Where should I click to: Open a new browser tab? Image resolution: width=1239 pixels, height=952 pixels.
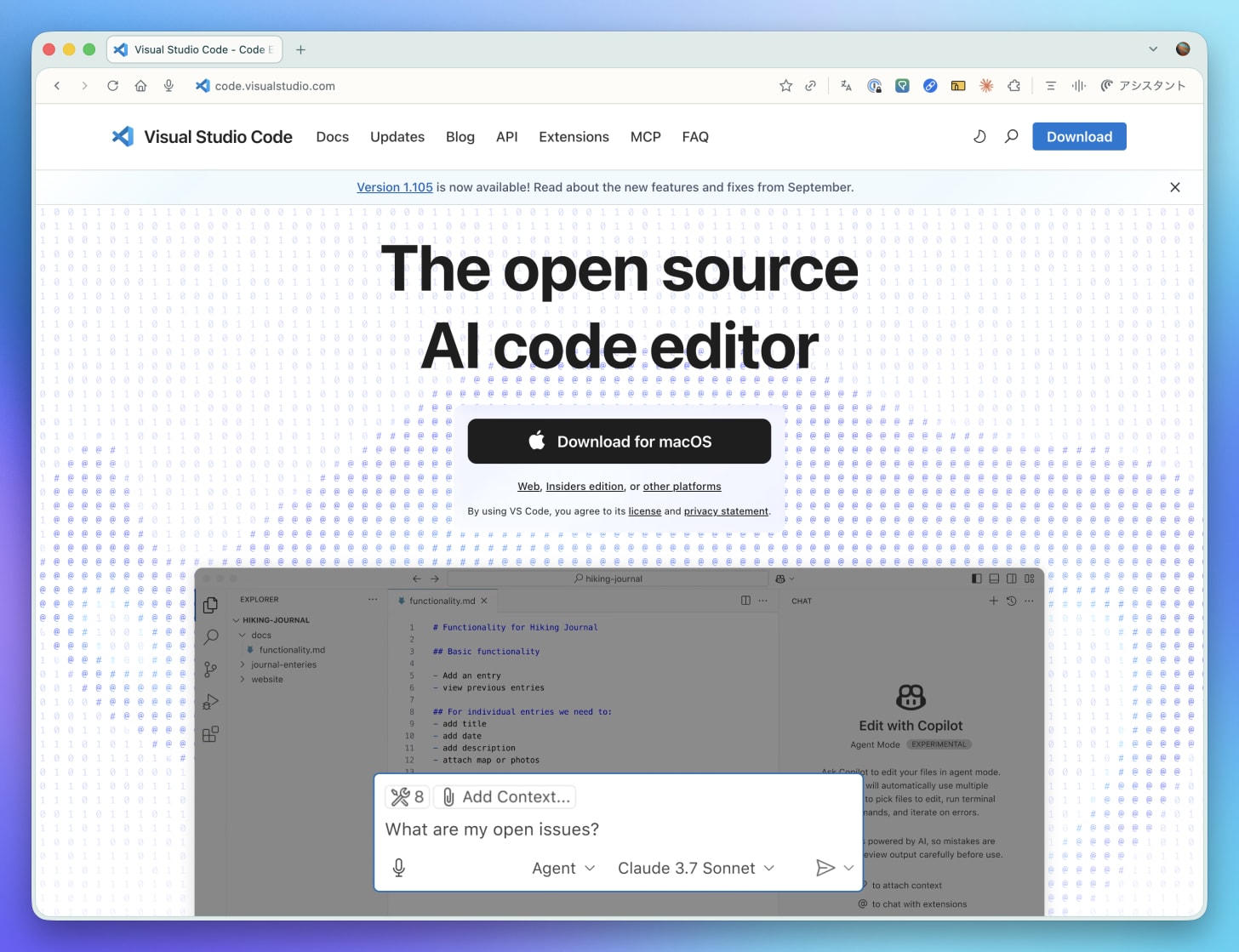tap(300, 49)
